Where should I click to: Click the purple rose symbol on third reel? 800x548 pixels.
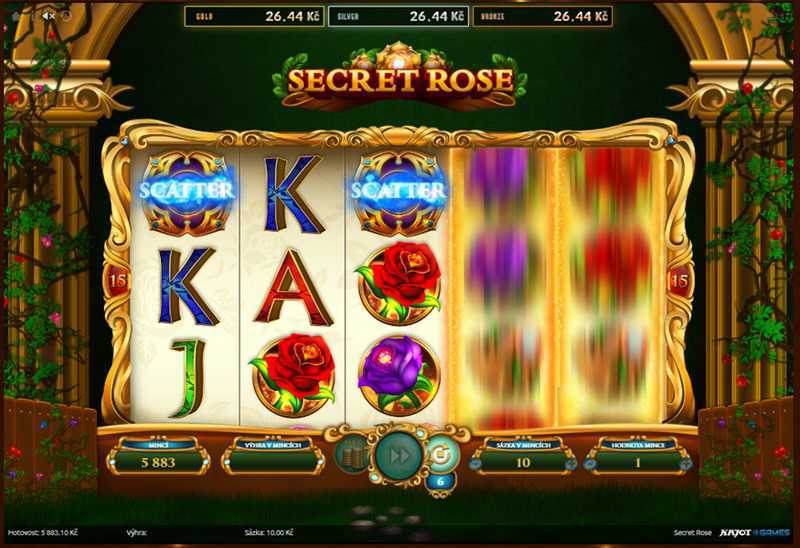(398, 375)
